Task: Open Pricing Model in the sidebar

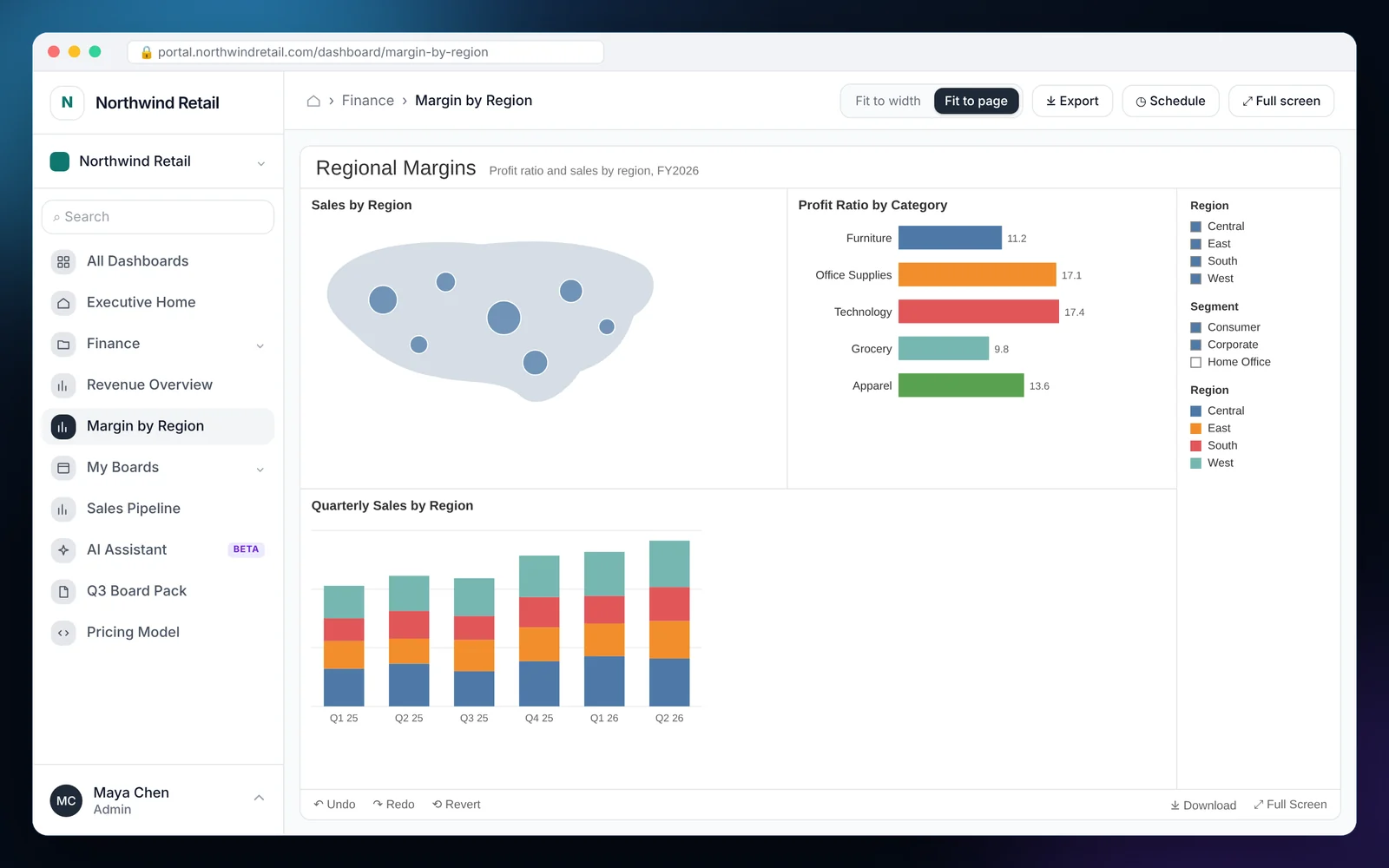Action: coord(158,633)
